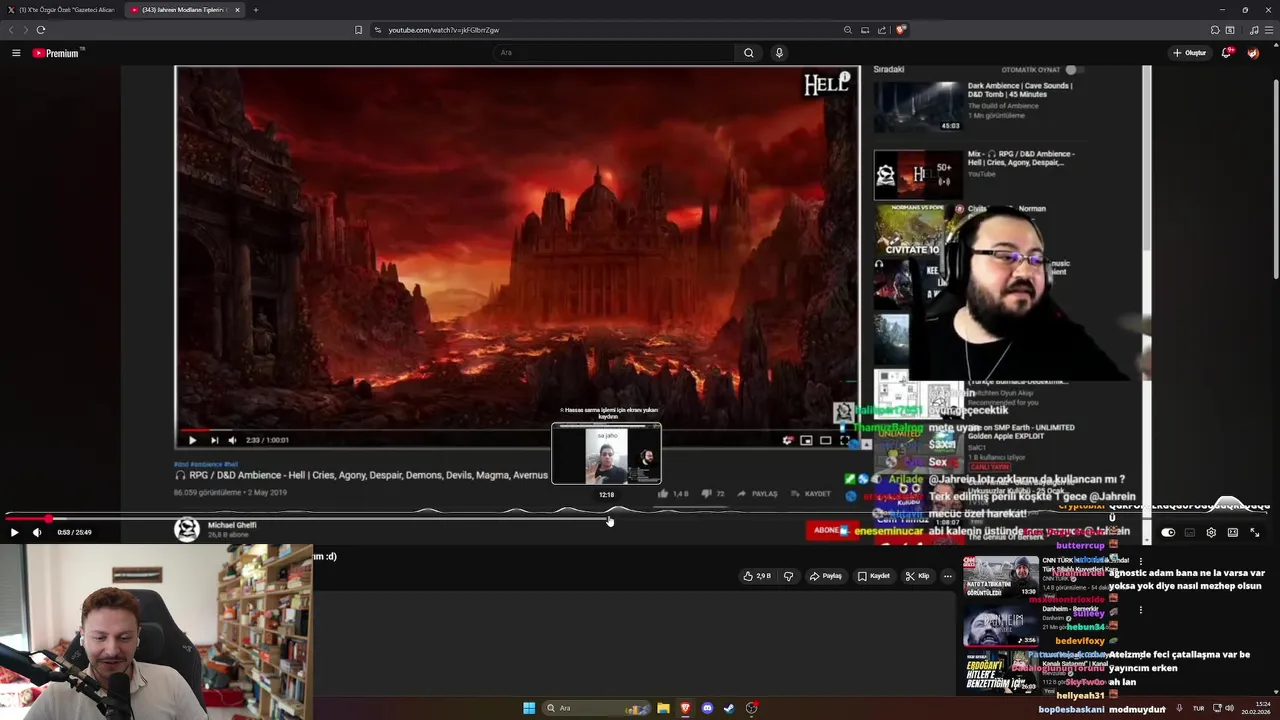The image size is (1280, 720).
Task: Switch to the X'te Özgür Özel browser tab
Action: coord(61,10)
